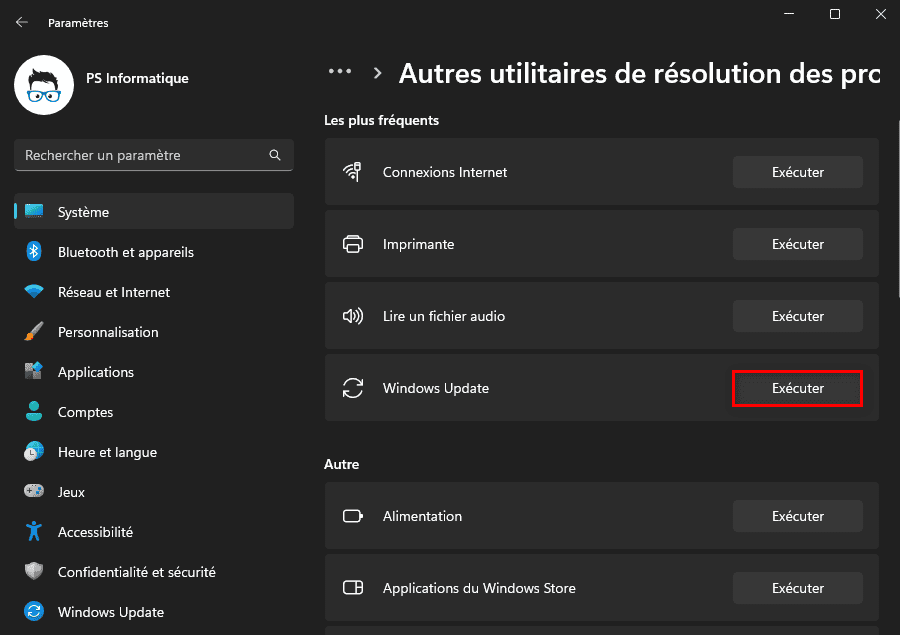Click the refresh icon next to Windows Update troubleshooter
This screenshot has height=635, width=900.
click(352, 388)
